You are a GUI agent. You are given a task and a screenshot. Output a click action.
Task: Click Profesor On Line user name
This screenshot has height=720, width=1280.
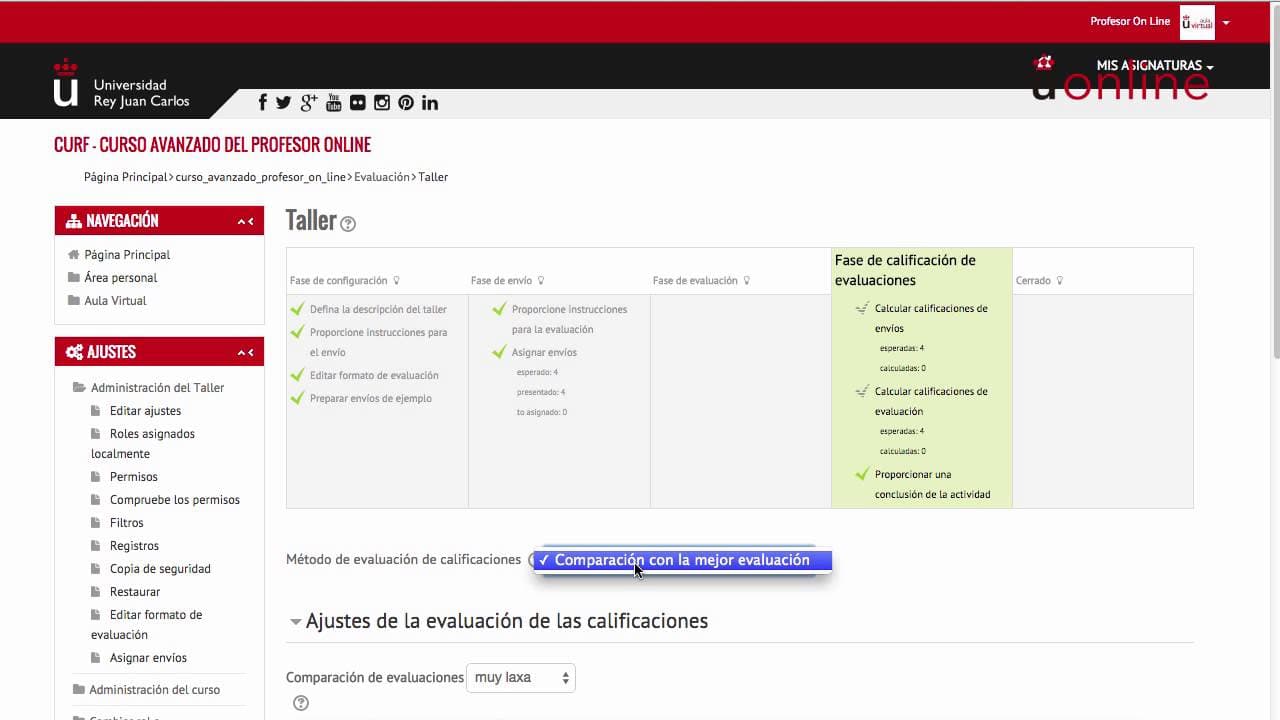(x=1130, y=21)
